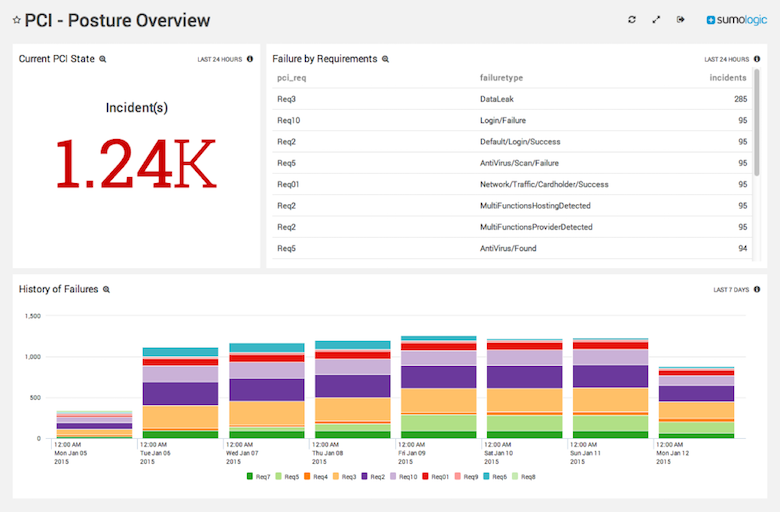
Task: Click red Req01 segment of Sun Jan 11 bar
Action: (610, 345)
